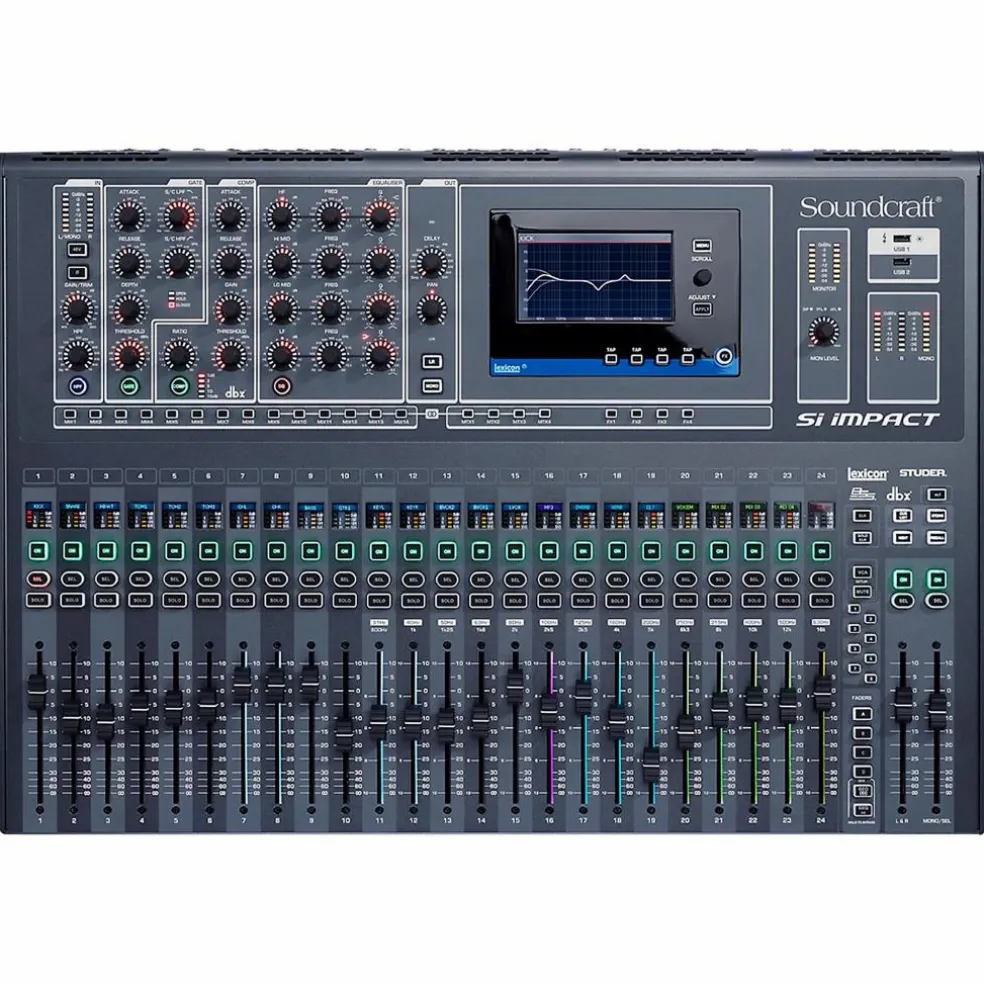
Task: Turn the output PAN knob
Action: click(432, 309)
